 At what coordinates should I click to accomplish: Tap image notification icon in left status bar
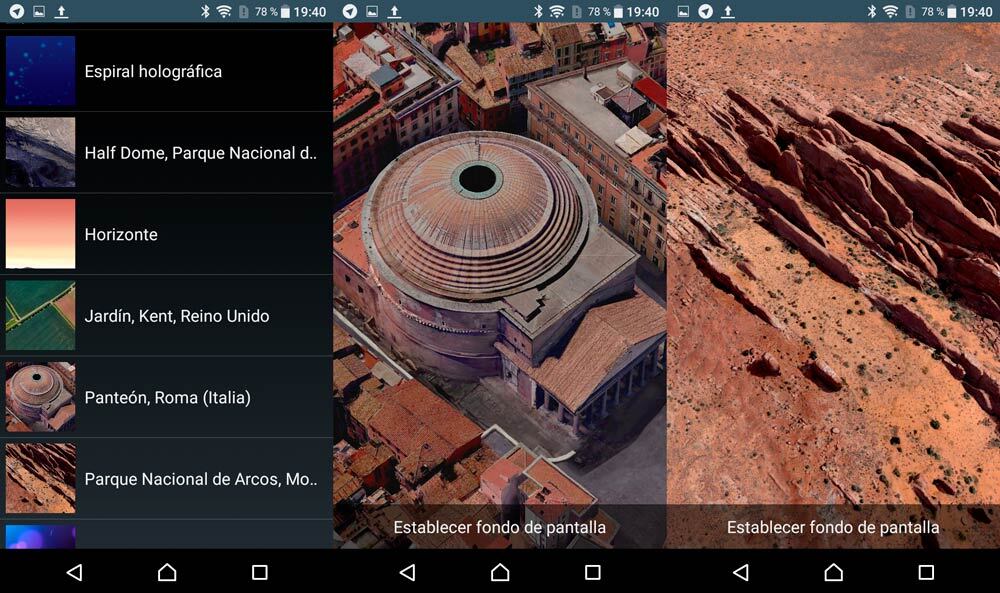point(39,11)
